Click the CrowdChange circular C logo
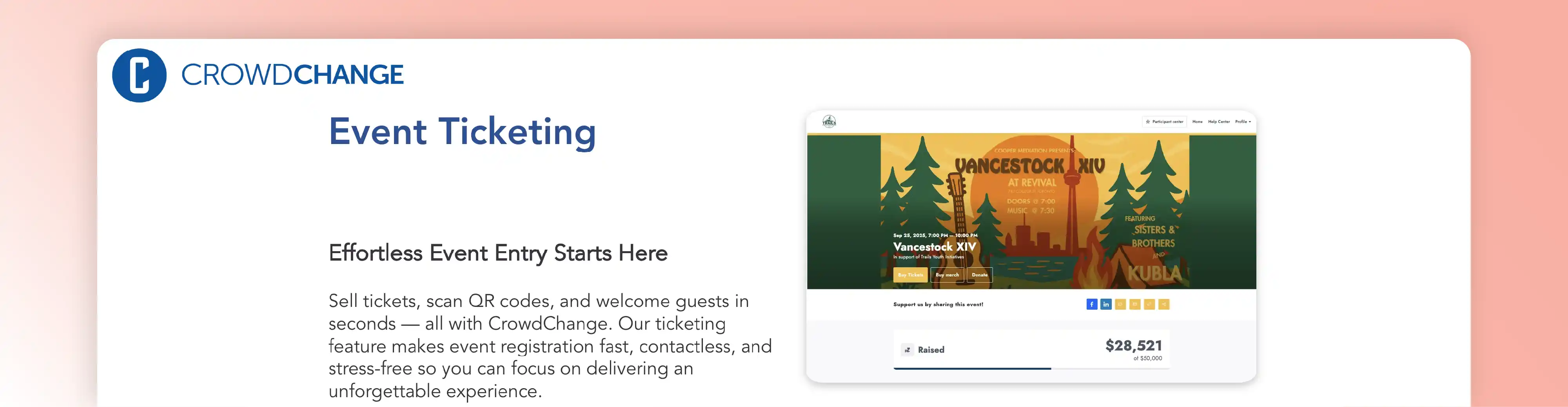The height and width of the screenshot is (407, 1568). click(140, 75)
